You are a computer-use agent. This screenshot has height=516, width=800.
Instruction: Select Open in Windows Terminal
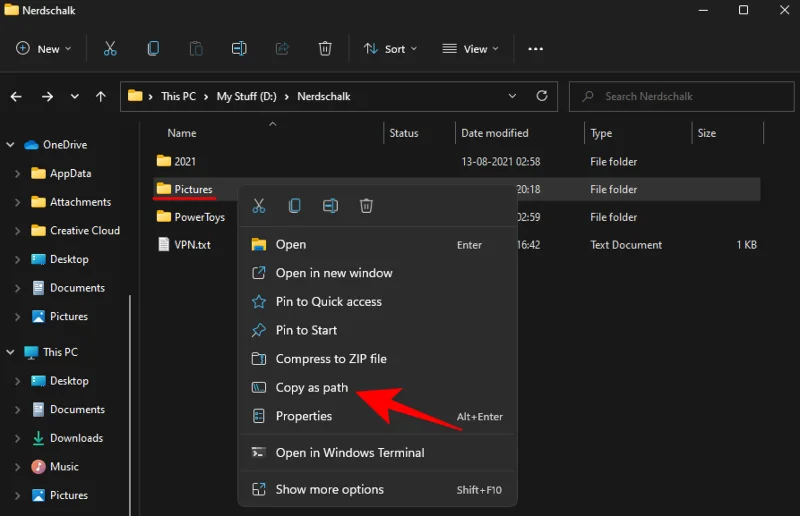tap(378, 453)
